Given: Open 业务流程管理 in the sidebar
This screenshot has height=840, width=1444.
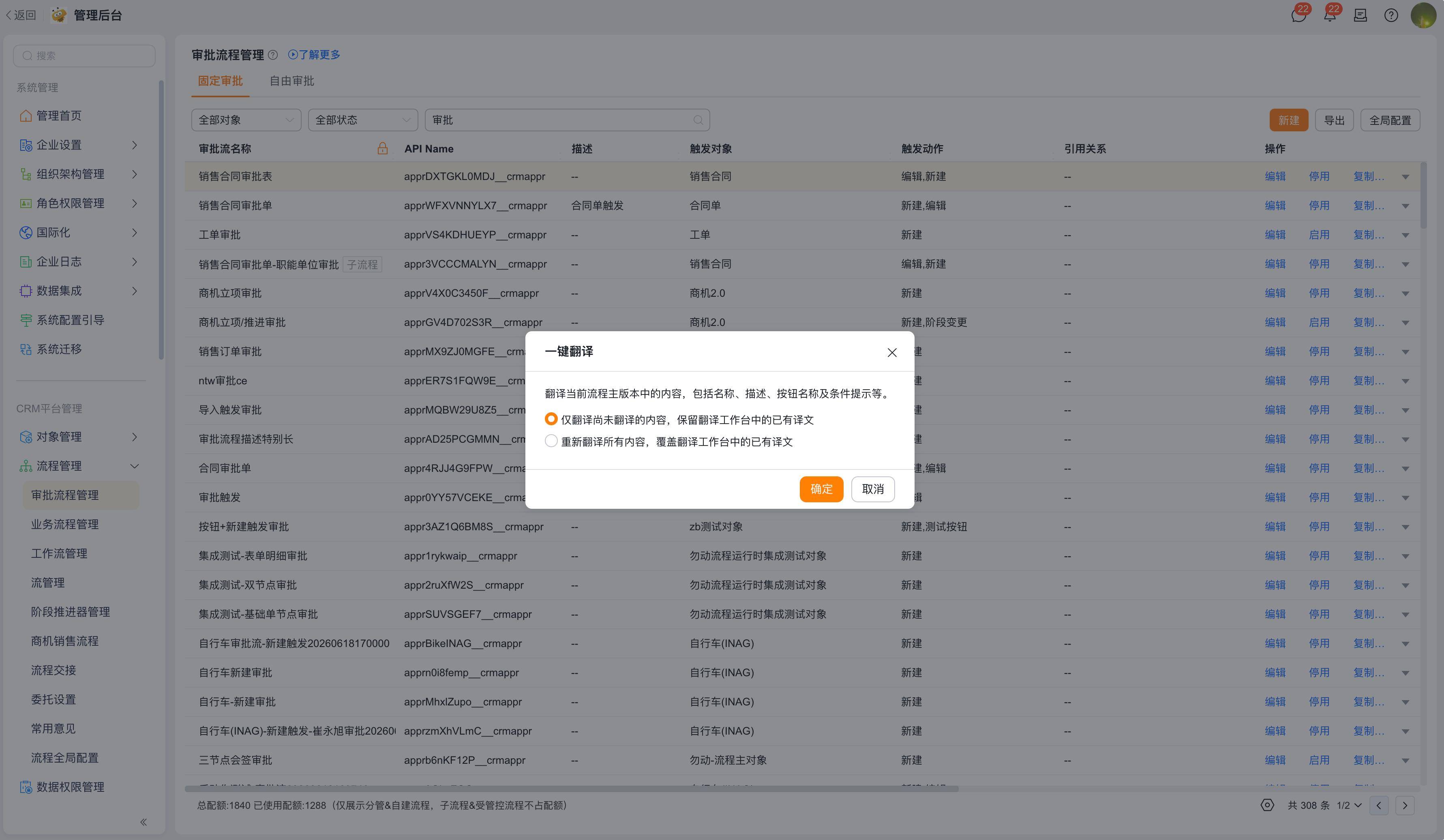Looking at the screenshot, I should coord(65,524).
